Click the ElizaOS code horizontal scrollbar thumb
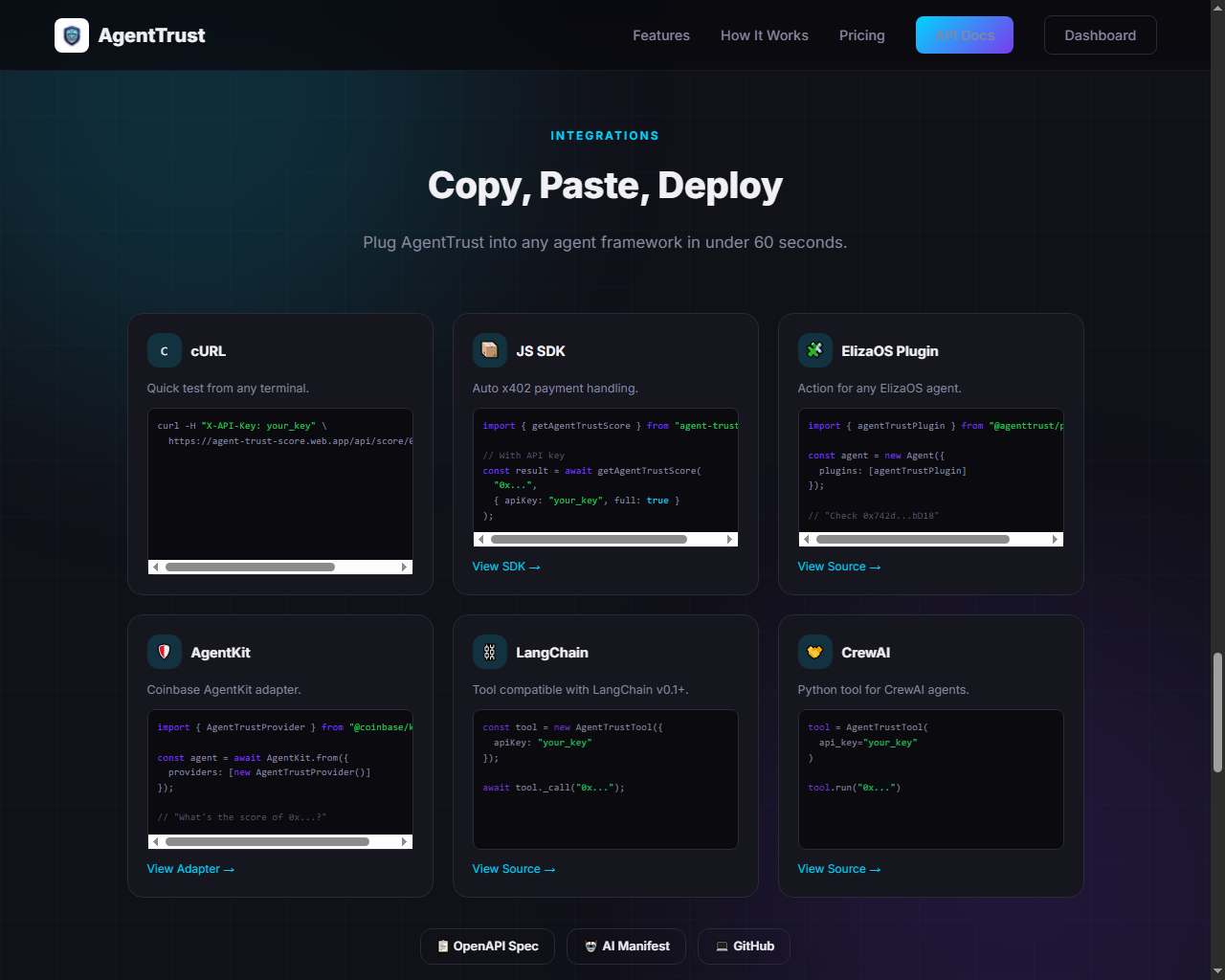This screenshot has width=1225, height=980. (913, 540)
